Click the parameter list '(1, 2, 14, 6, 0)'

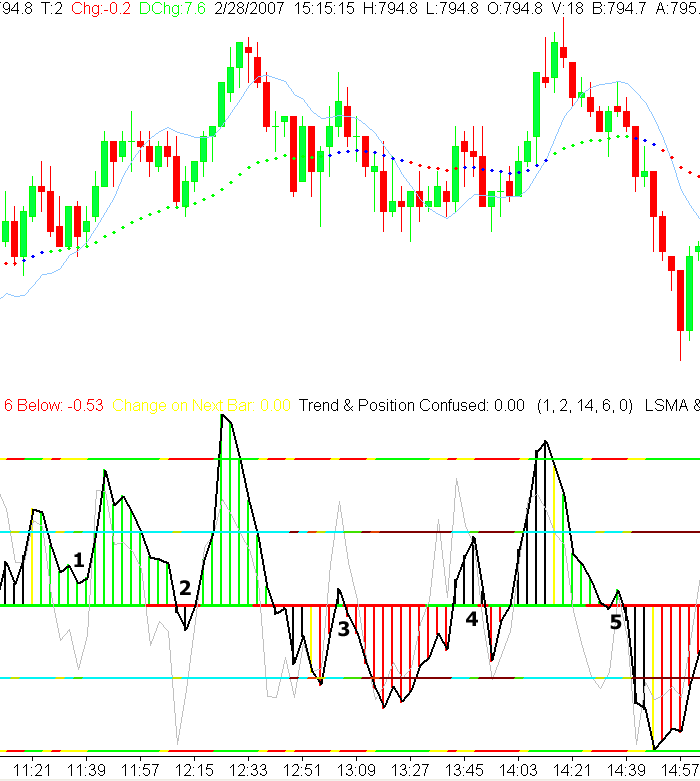[x=585, y=405]
